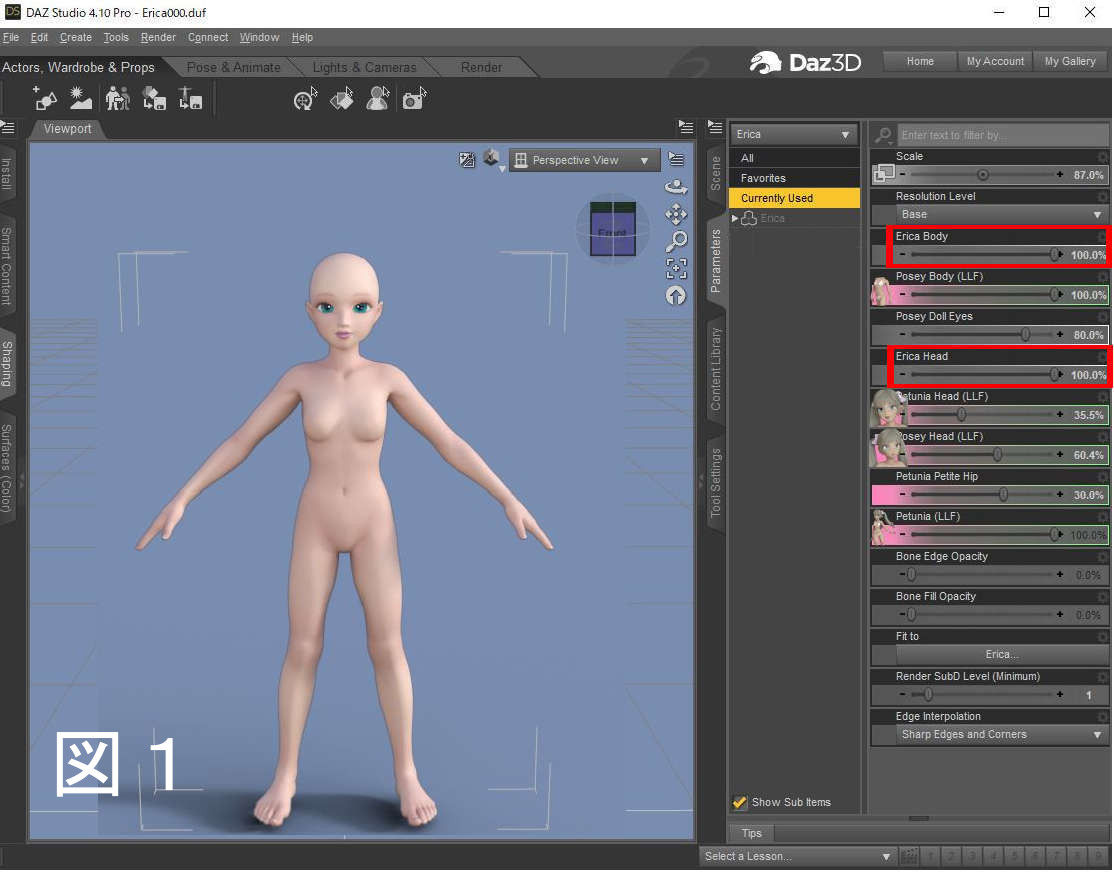Open the Window menu

pos(259,38)
